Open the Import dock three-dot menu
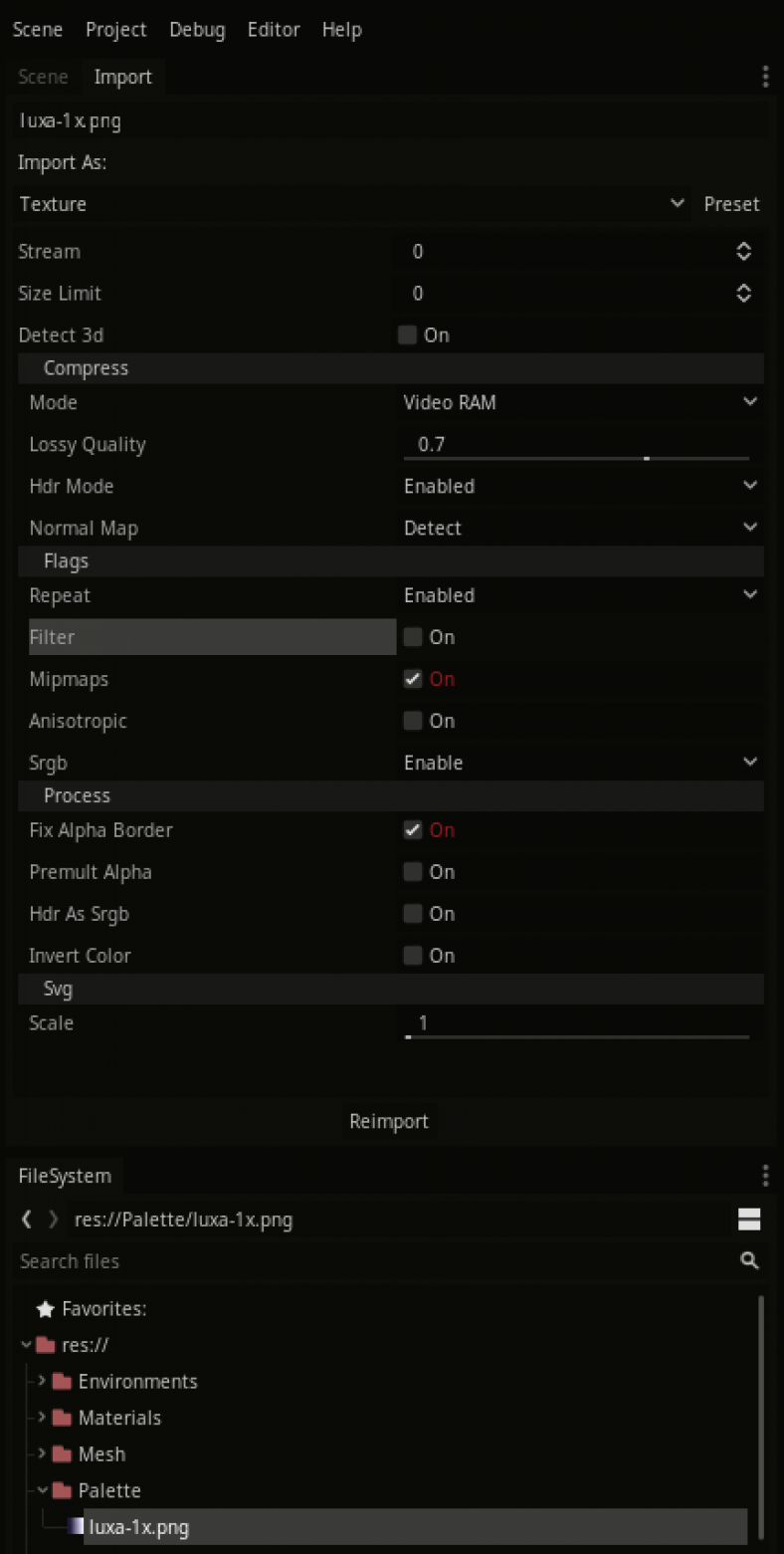 click(765, 76)
